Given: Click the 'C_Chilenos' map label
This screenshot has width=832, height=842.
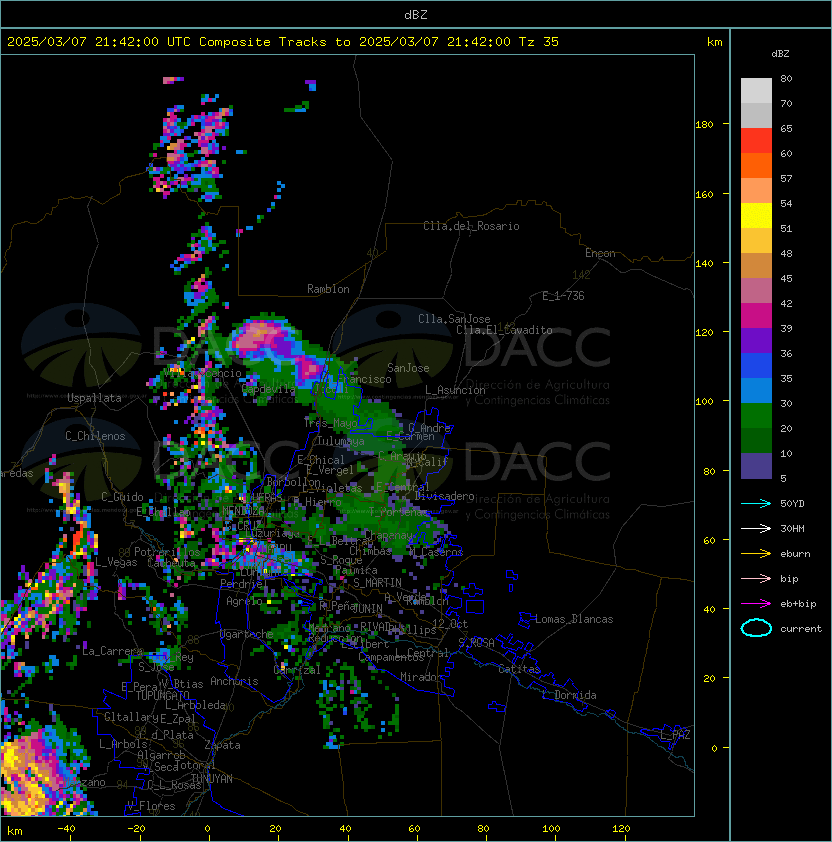Looking at the screenshot, I should point(95,436).
